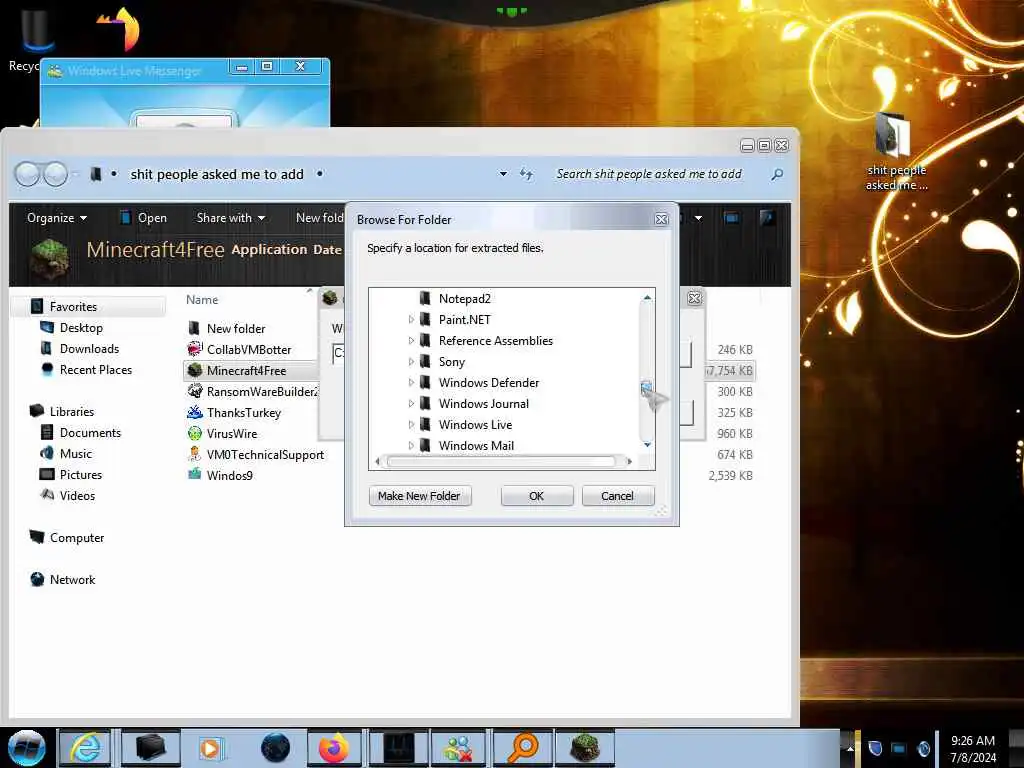
Task: Open Recent Places in the sidebar
Action: click(x=95, y=370)
